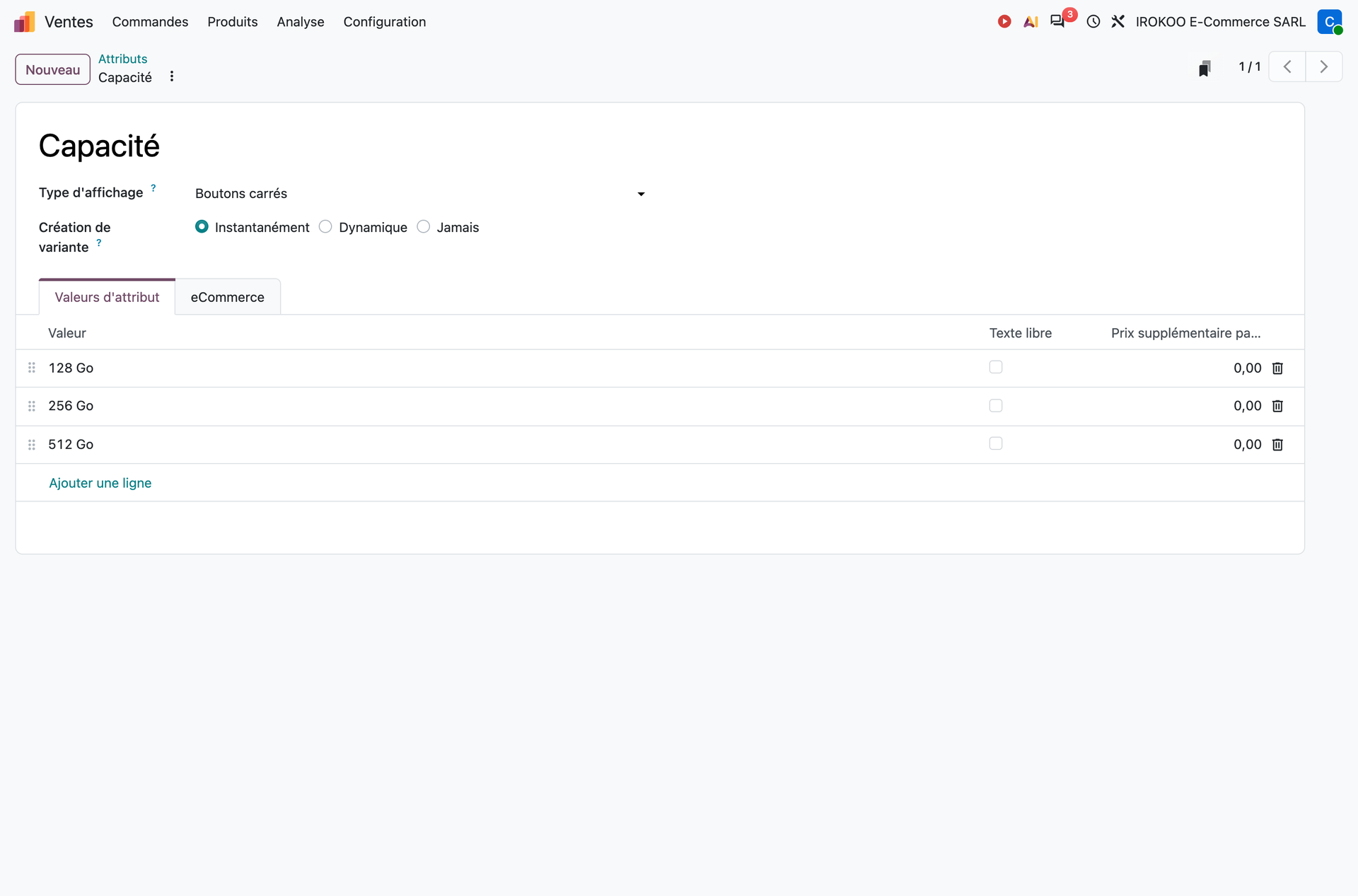1358x896 pixels.
Task: Go to previous record arrow
Action: [x=1287, y=67]
